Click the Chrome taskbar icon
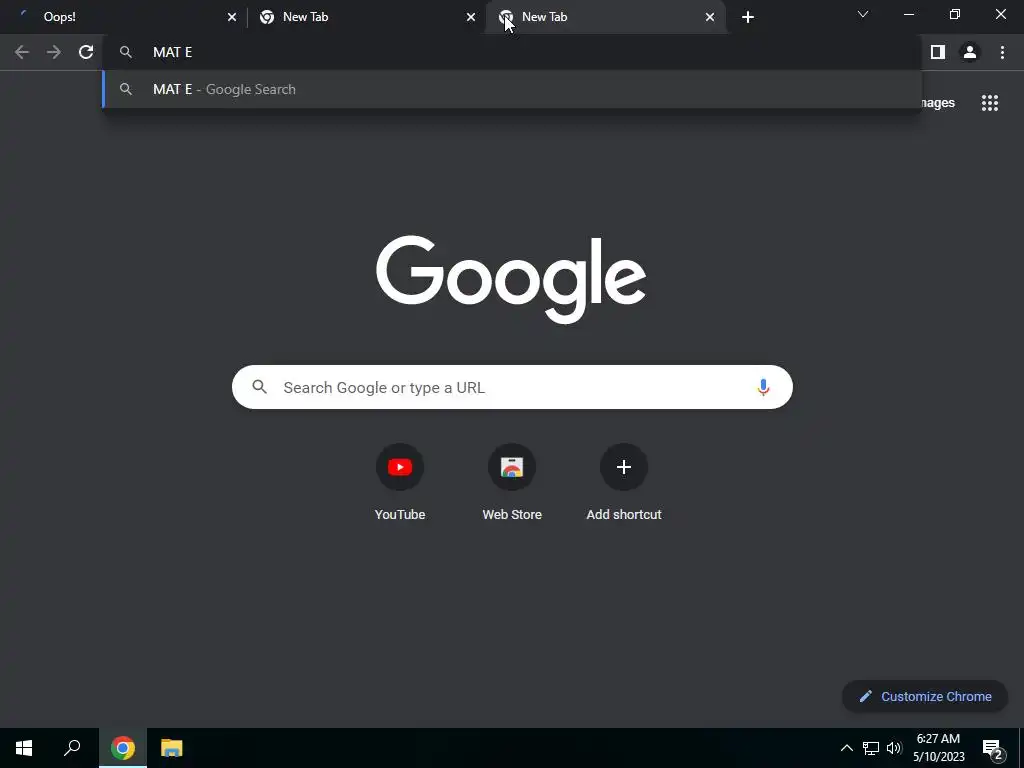Image resolution: width=1024 pixels, height=768 pixels. point(123,748)
